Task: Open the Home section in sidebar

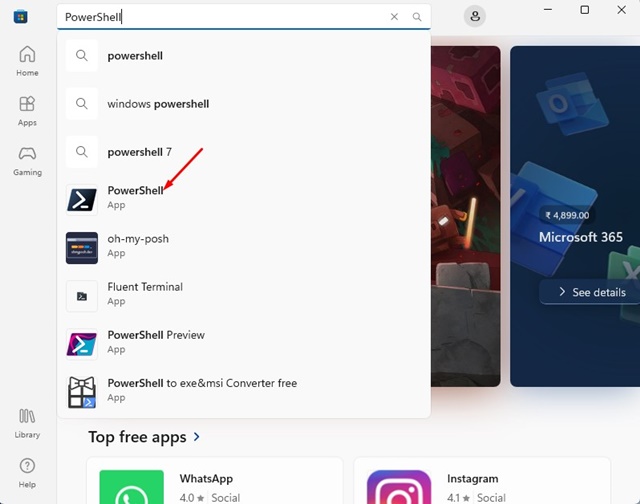Action: click(27, 61)
